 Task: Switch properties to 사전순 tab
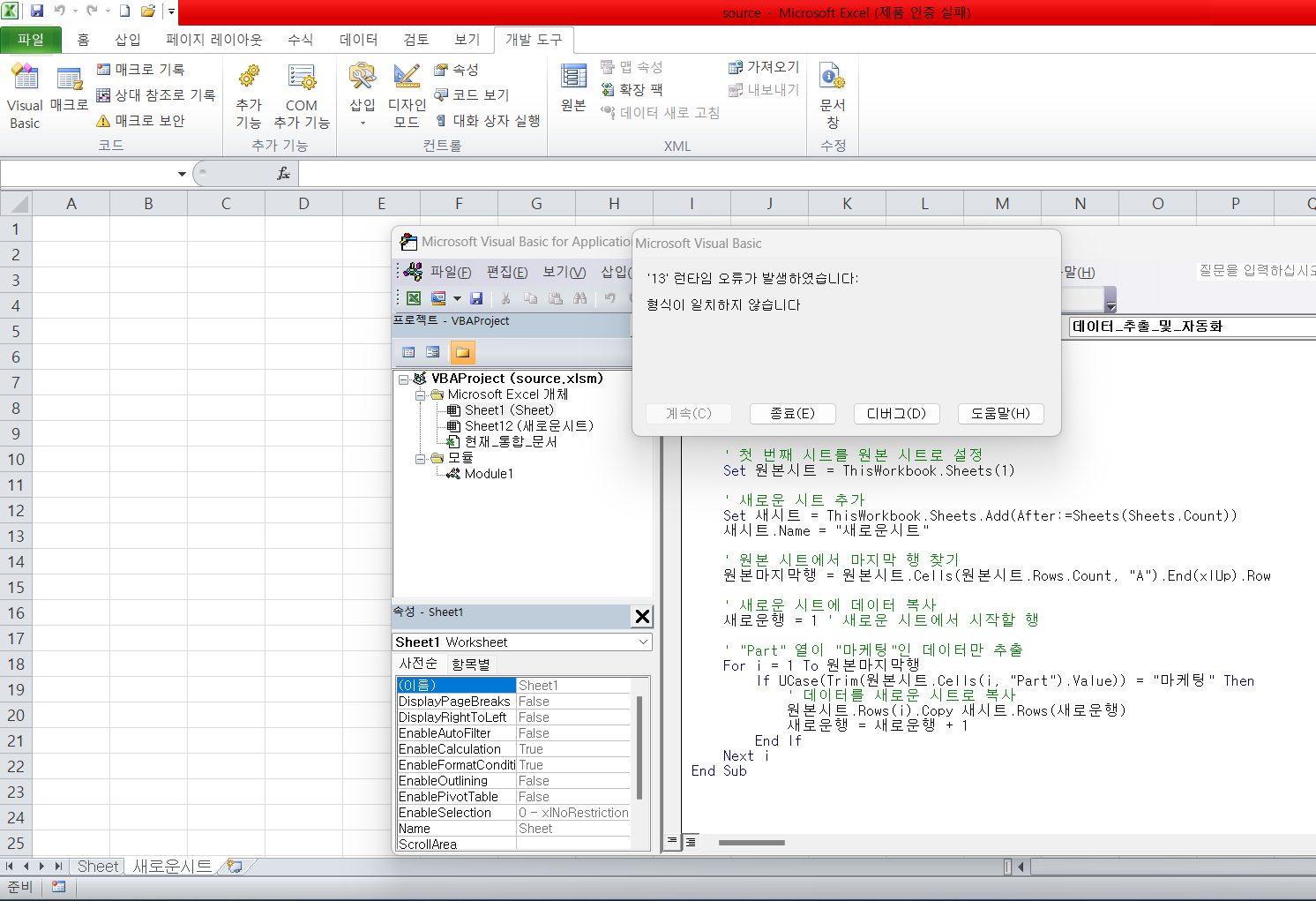click(418, 664)
